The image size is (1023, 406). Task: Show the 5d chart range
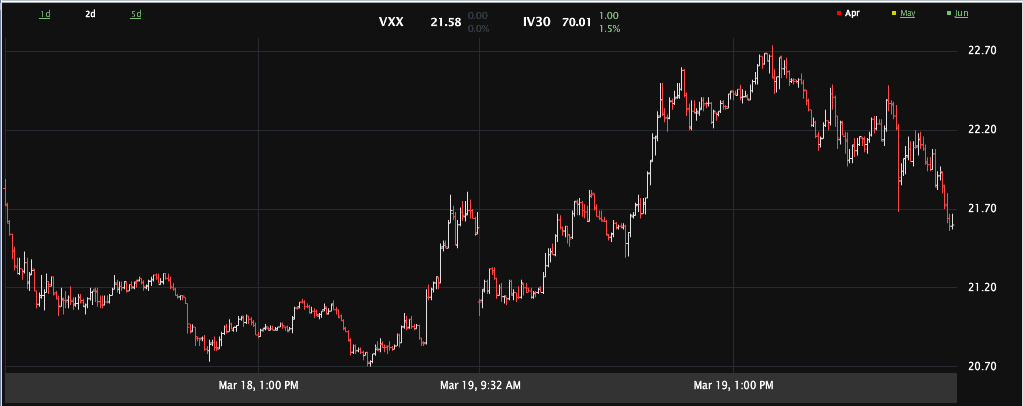(136, 14)
